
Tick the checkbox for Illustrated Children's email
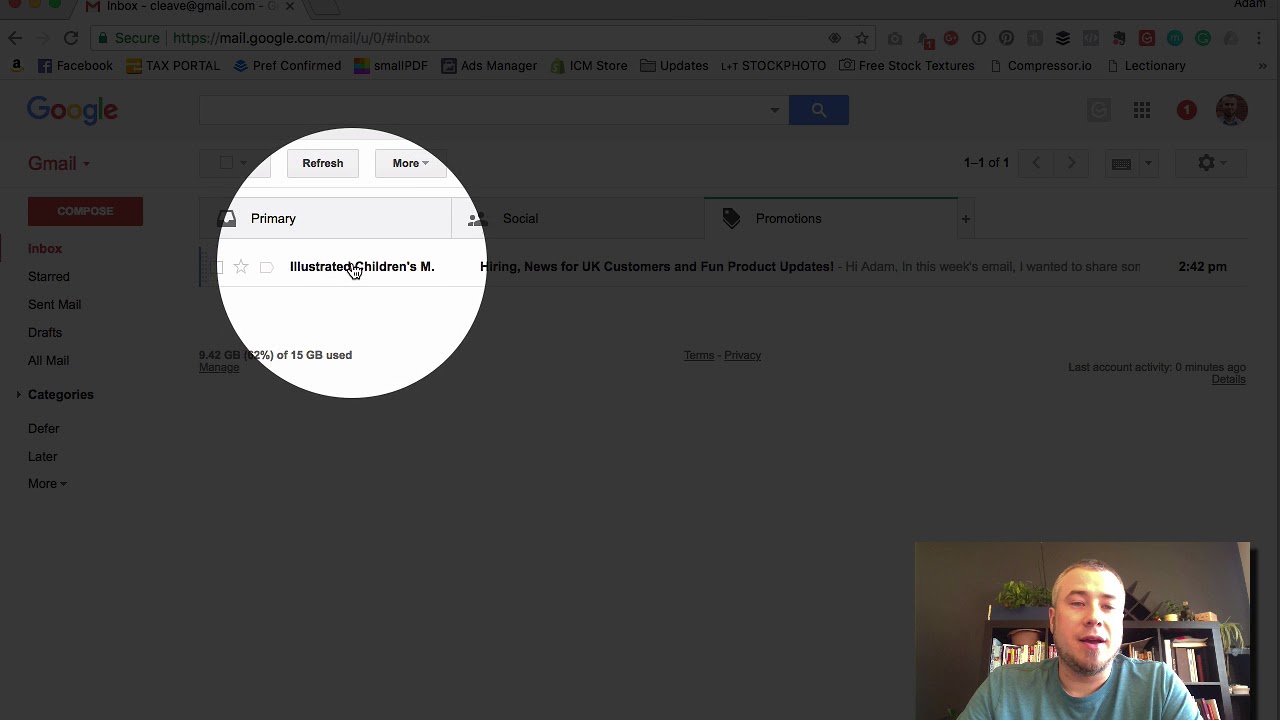[x=217, y=267]
